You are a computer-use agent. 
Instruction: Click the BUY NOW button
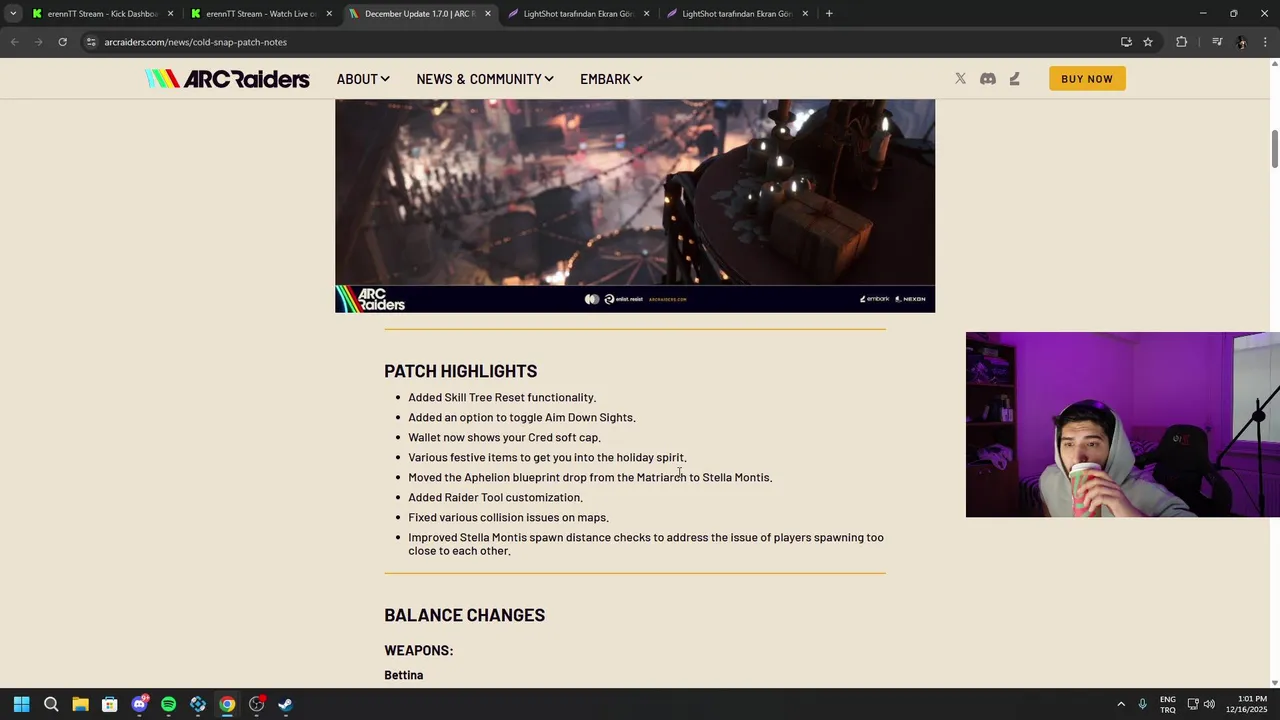coord(1087,79)
